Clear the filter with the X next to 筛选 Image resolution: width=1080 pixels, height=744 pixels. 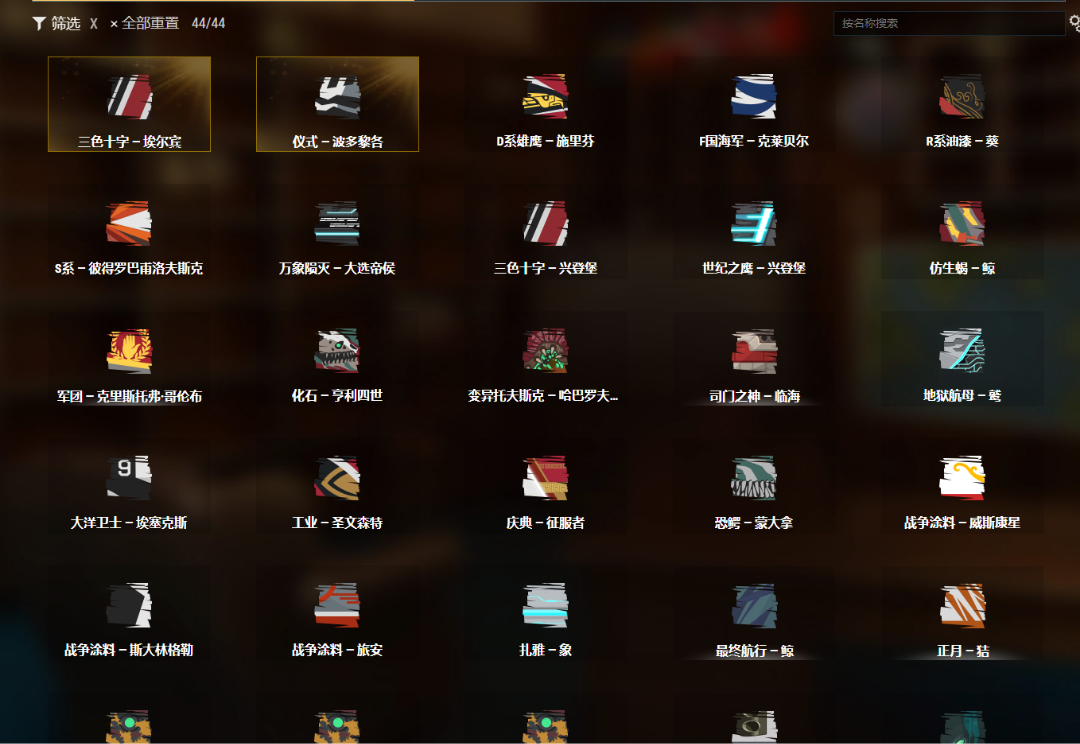click(x=94, y=23)
